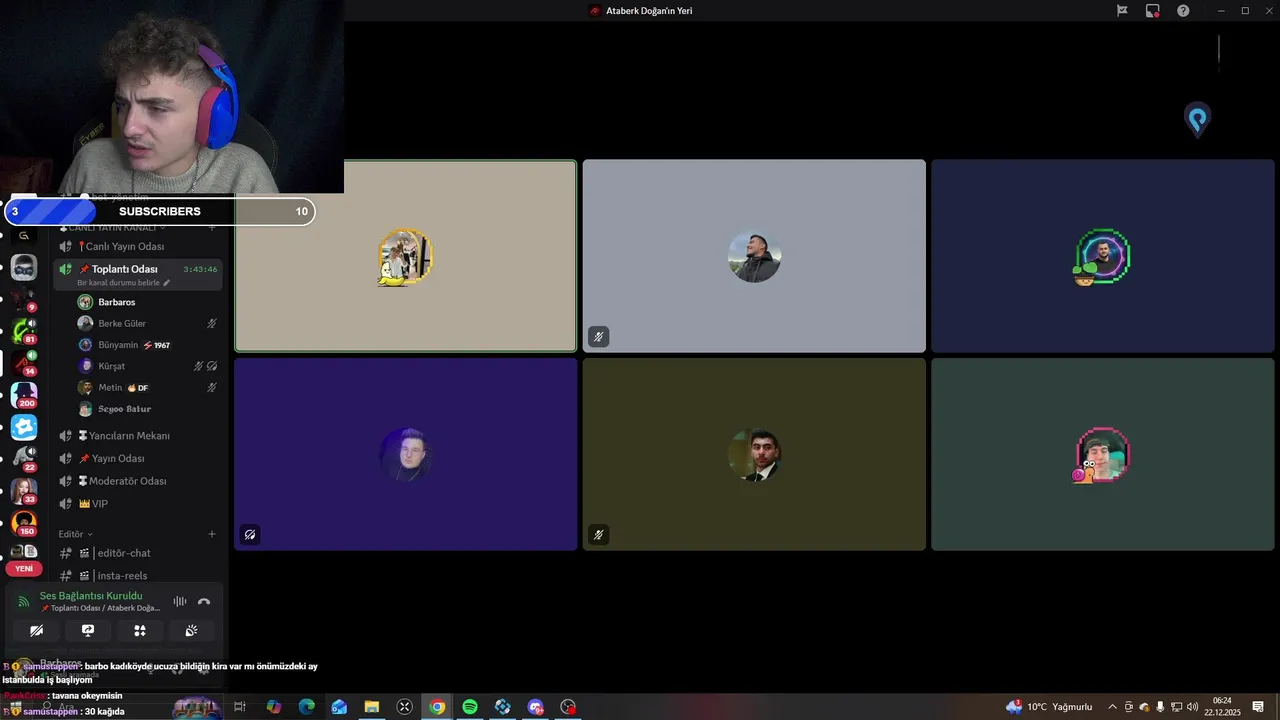
Task: Join Canlı Yayın Odası voice channel
Action: pyautogui.click(x=138, y=247)
